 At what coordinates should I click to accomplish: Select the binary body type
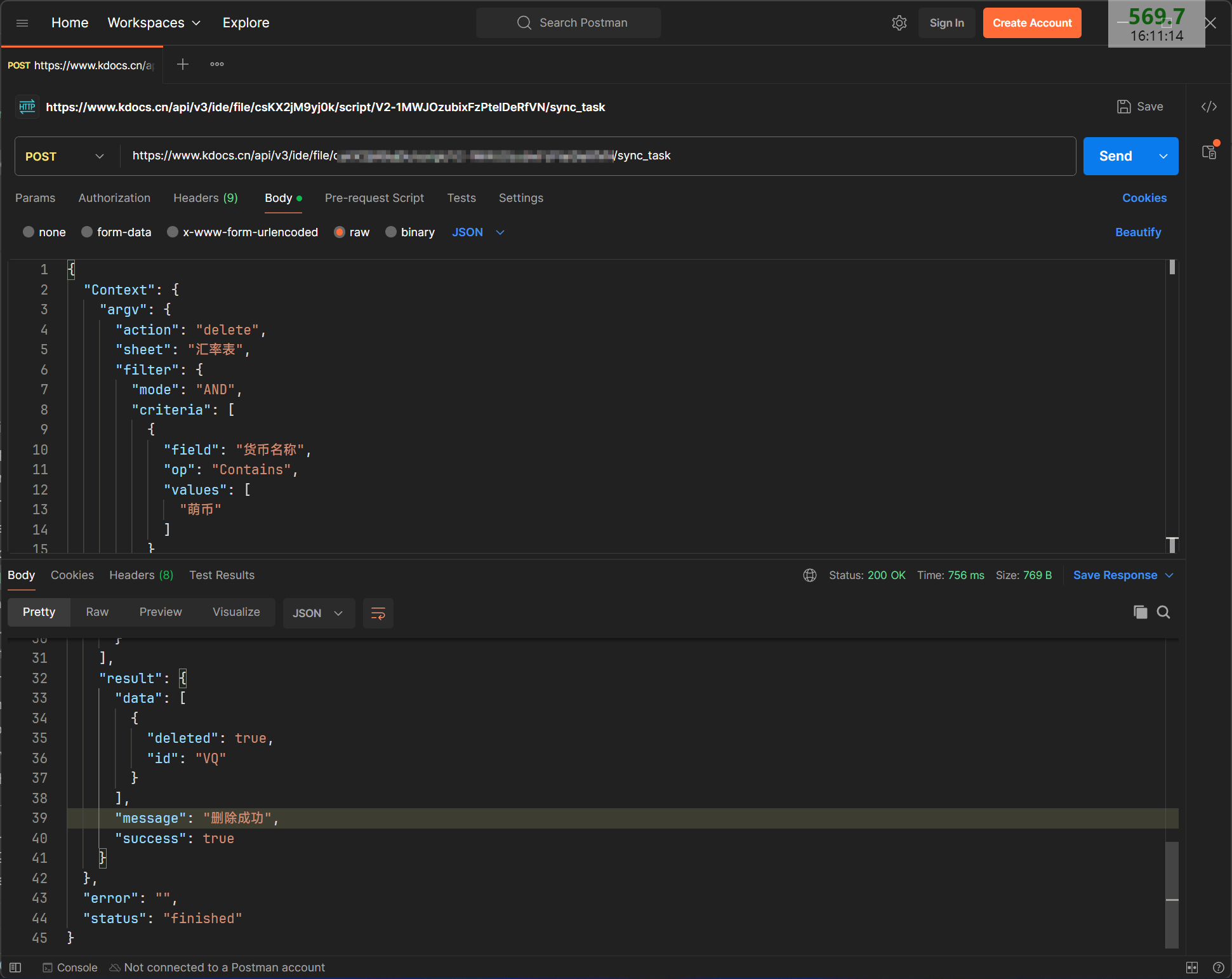click(391, 232)
